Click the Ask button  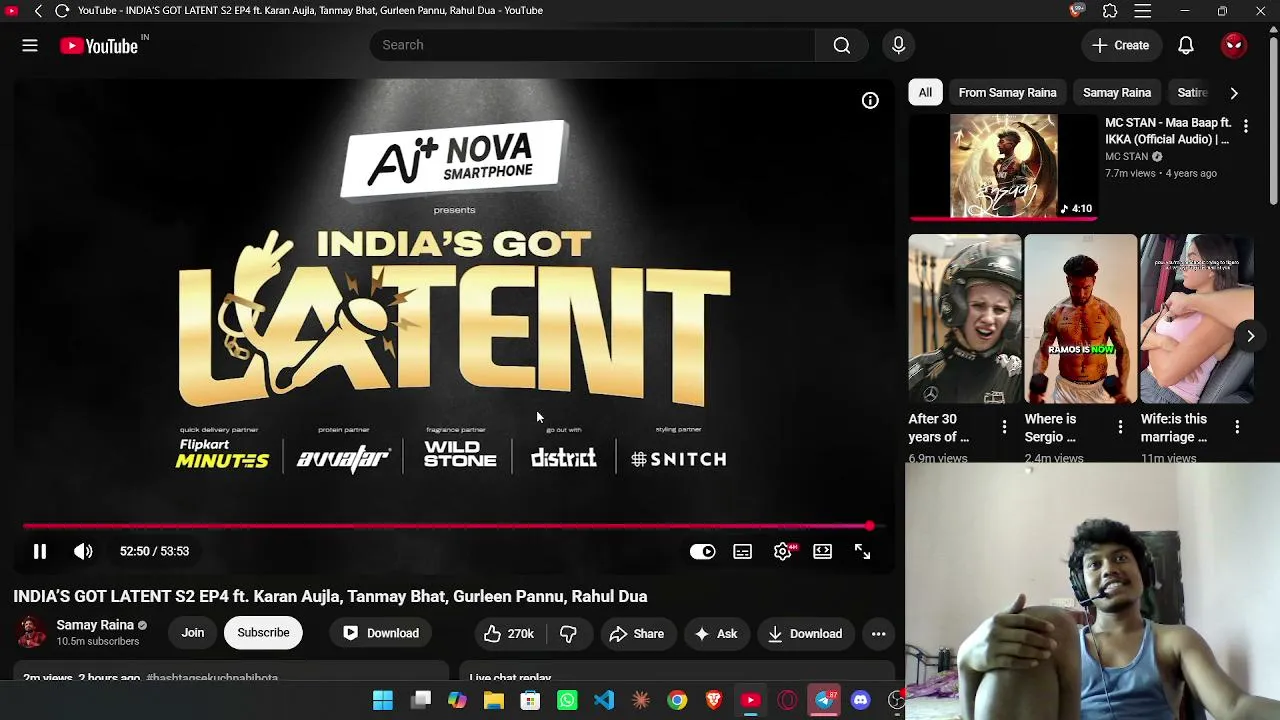716,634
